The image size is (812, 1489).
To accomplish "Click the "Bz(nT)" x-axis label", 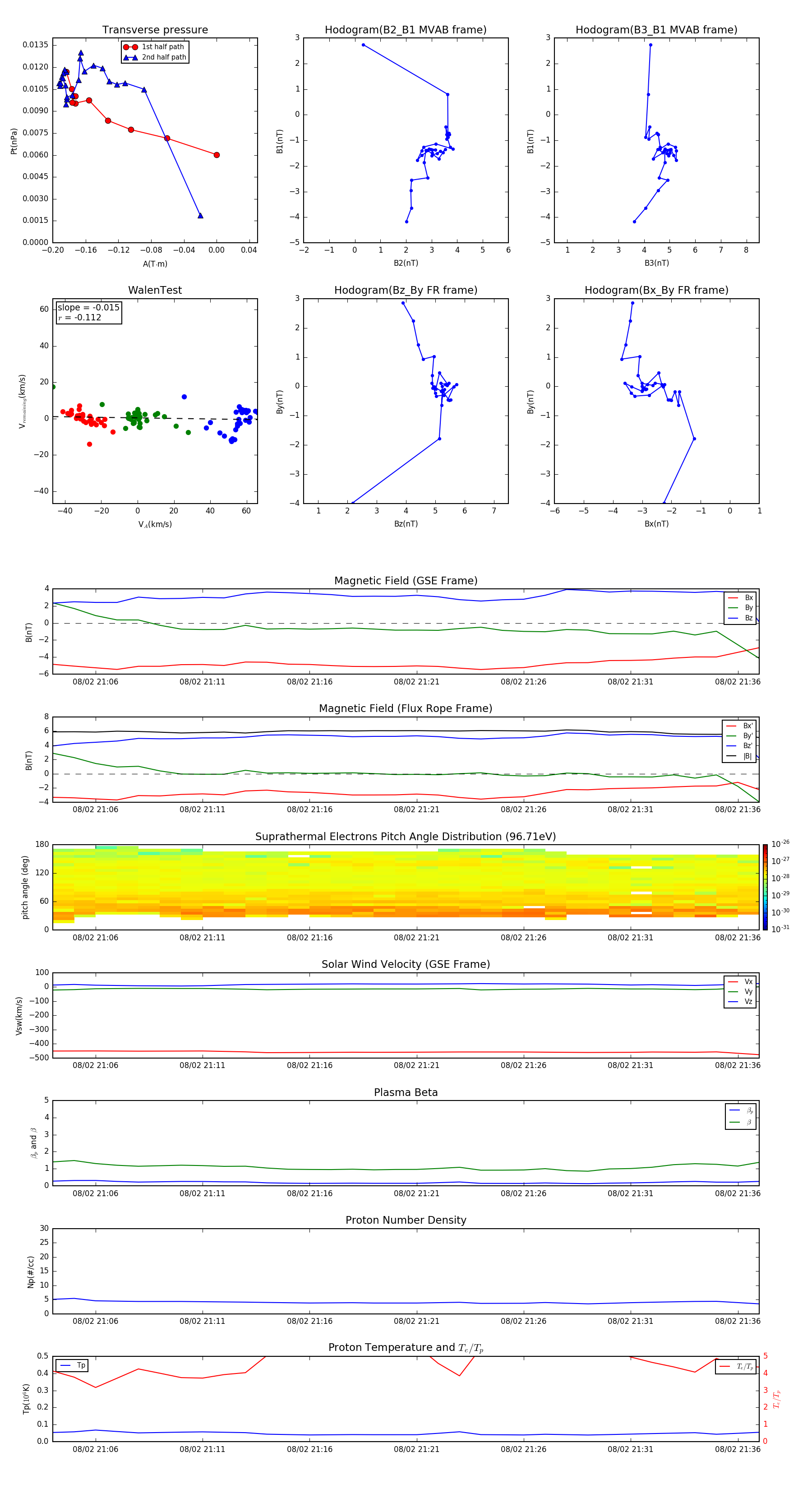I will coord(406,524).
